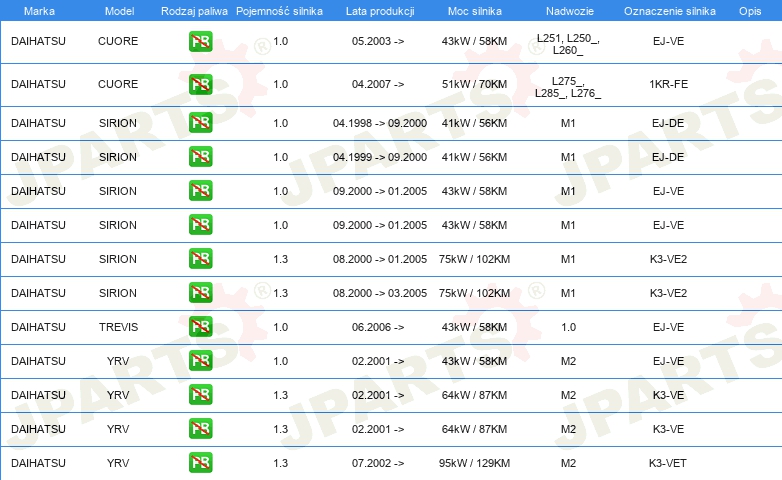Select CUORE model in the 1KR-FE row
The image size is (782, 480).
118,84
